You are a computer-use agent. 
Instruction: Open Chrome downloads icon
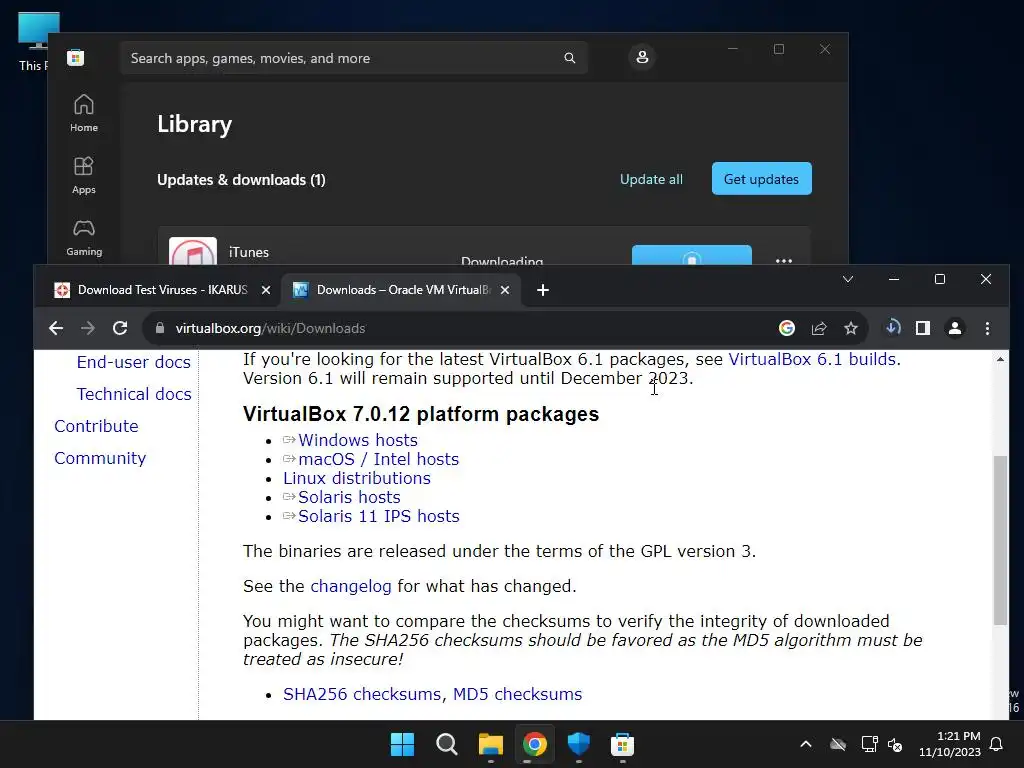tap(892, 328)
